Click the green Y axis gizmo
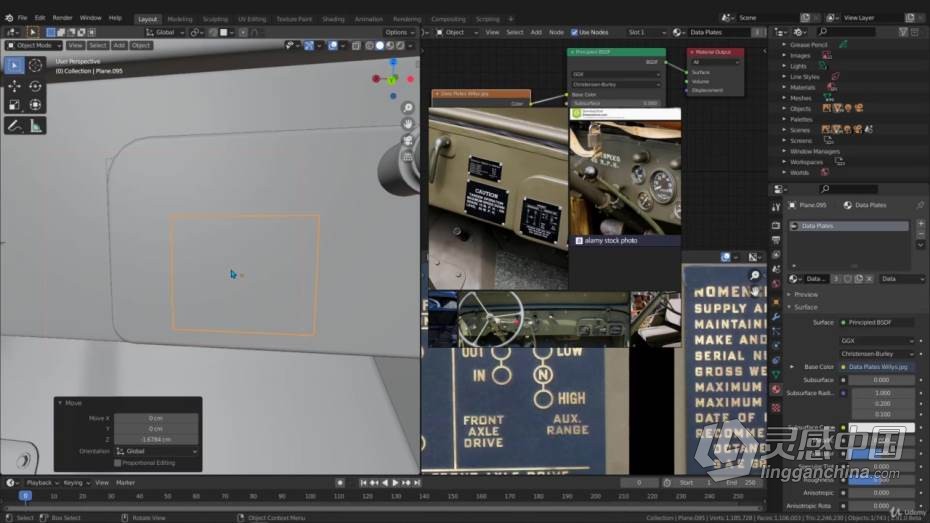 click(x=392, y=80)
